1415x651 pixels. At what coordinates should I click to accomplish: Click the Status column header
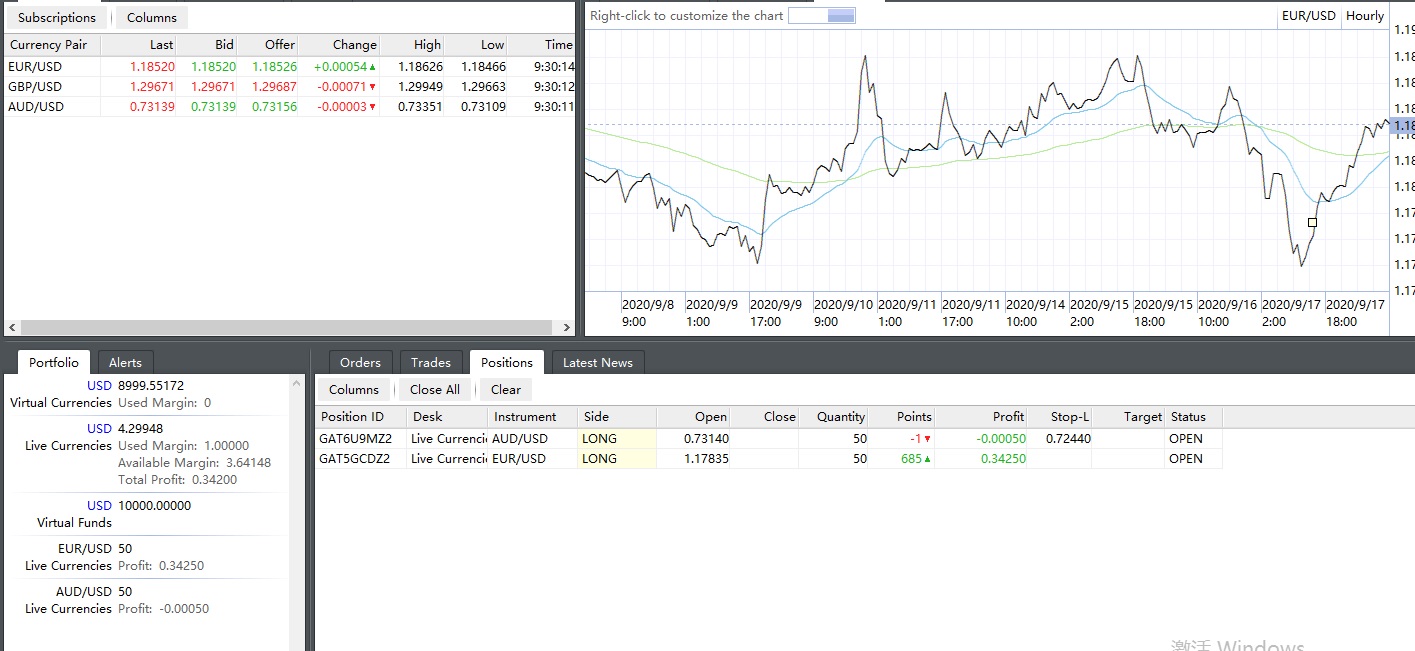coord(1193,417)
